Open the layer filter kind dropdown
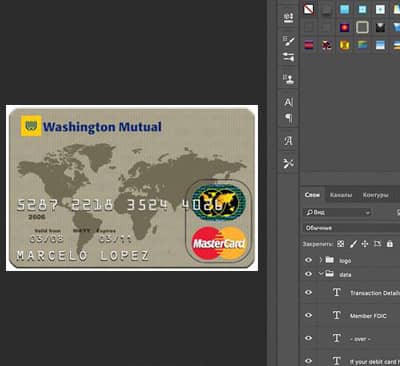The width and height of the screenshot is (400, 366). coord(337,212)
